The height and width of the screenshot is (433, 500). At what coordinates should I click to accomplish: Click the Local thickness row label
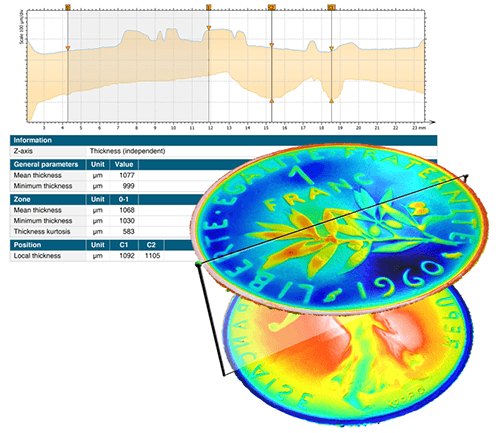37,256
